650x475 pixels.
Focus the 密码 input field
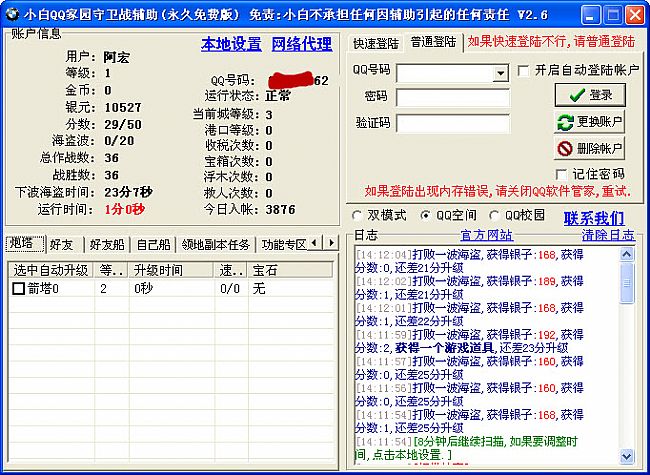point(453,98)
